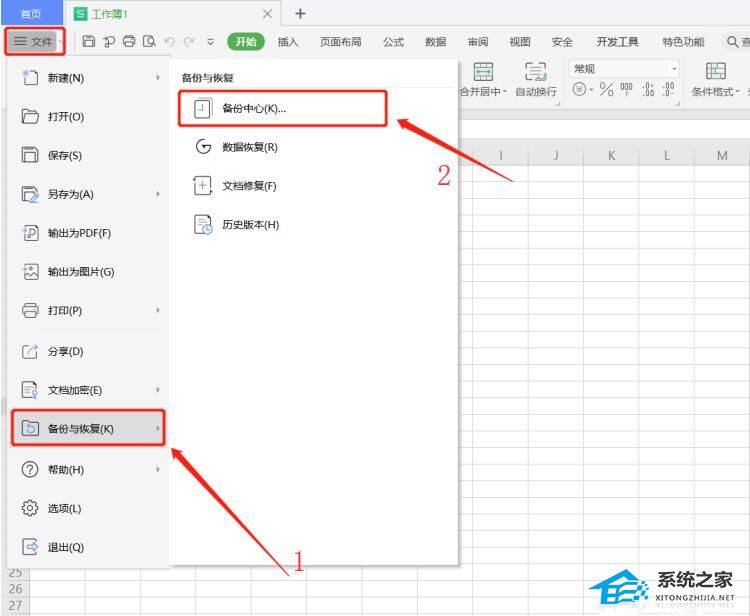Select column L header
This screenshot has width=750, height=616.
[667, 155]
